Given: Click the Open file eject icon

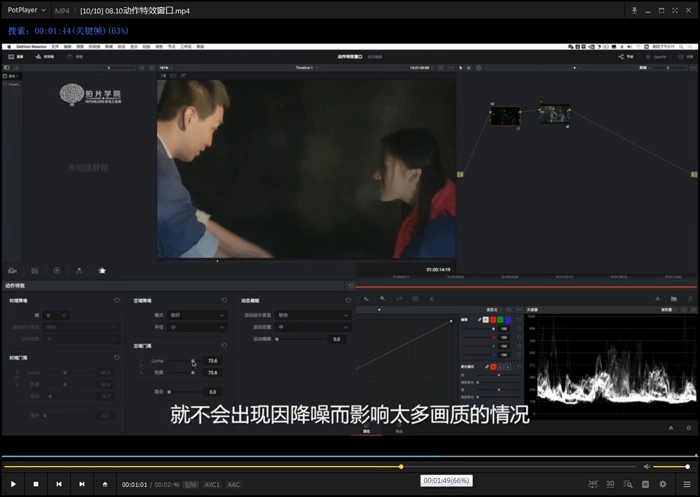Looking at the screenshot, I should coord(105,484).
